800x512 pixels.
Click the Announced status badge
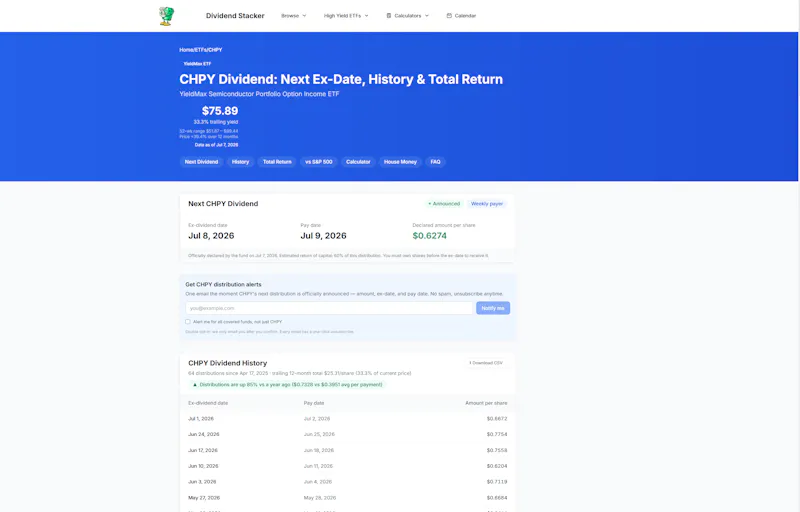[x=444, y=203]
